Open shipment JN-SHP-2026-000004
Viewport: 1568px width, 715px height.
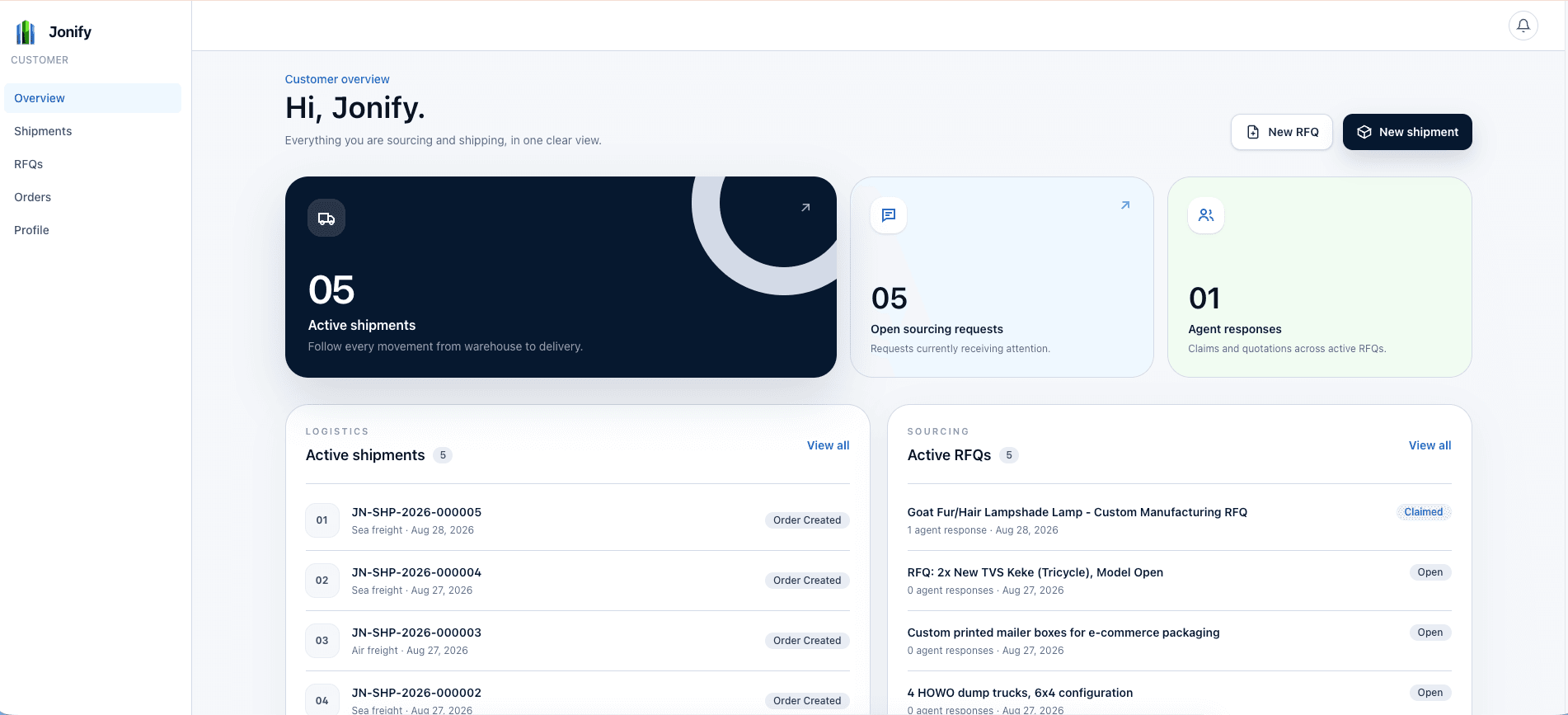pos(577,581)
